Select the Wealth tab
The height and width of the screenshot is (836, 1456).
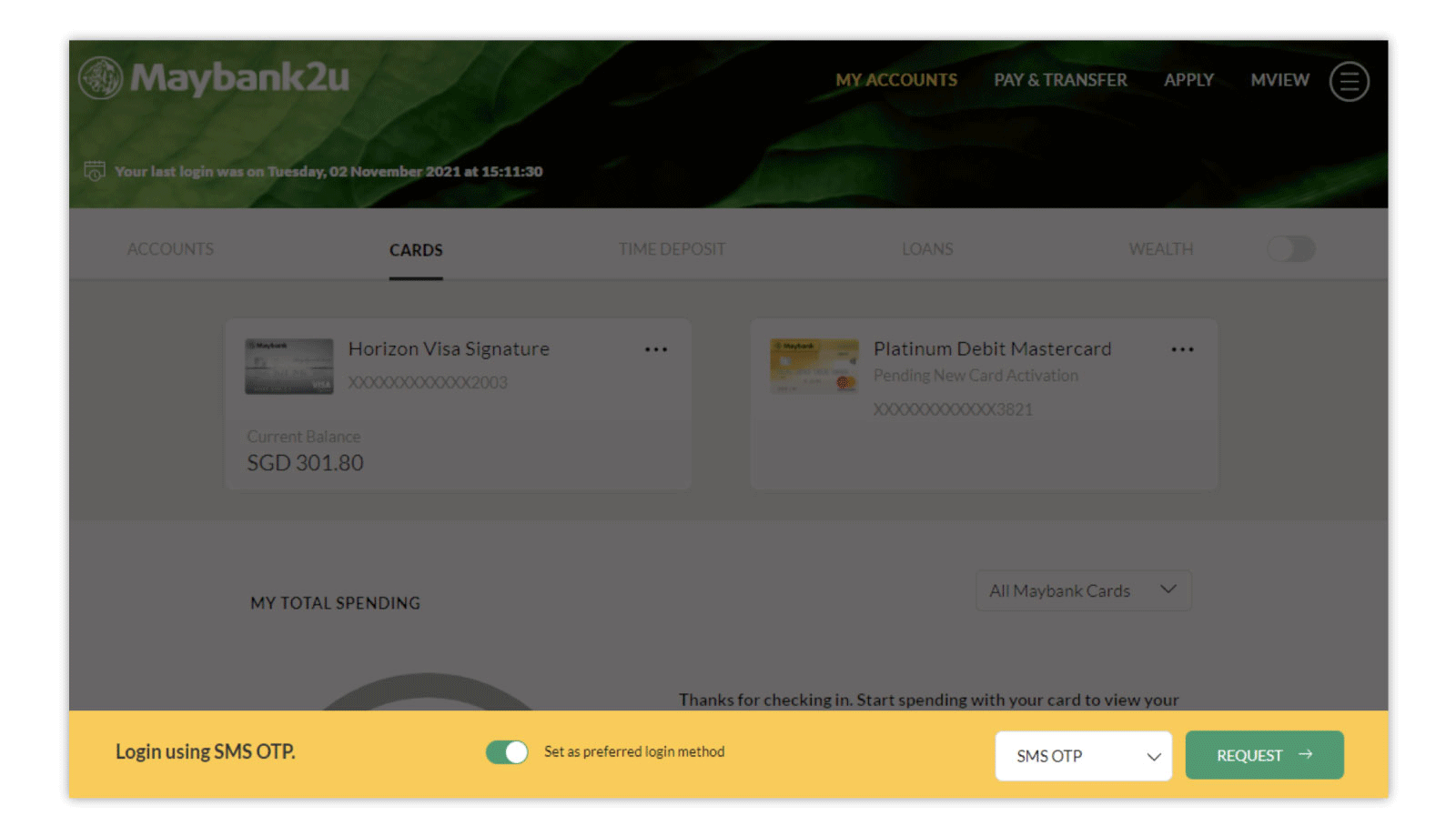[x=1160, y=249]
